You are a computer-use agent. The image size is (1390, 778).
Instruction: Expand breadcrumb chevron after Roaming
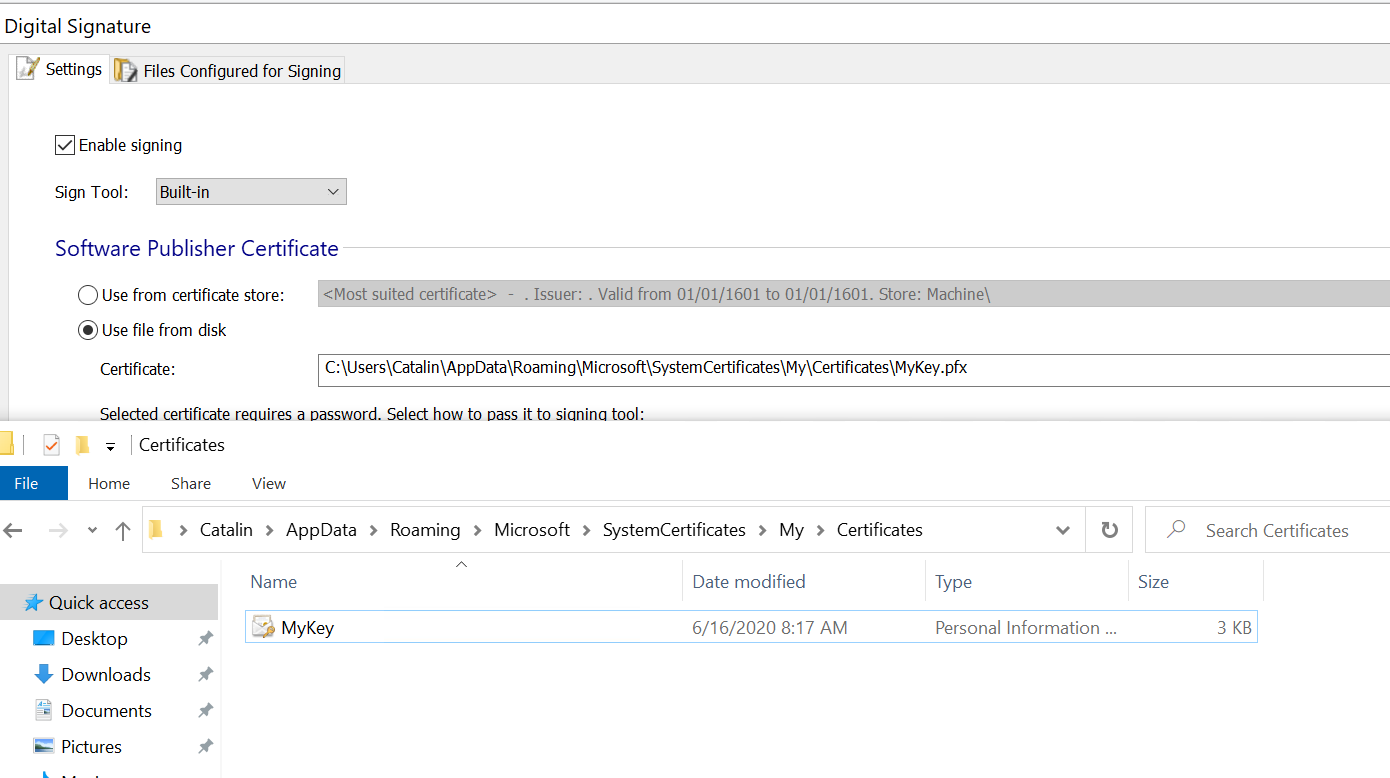[x=477, y=530]
